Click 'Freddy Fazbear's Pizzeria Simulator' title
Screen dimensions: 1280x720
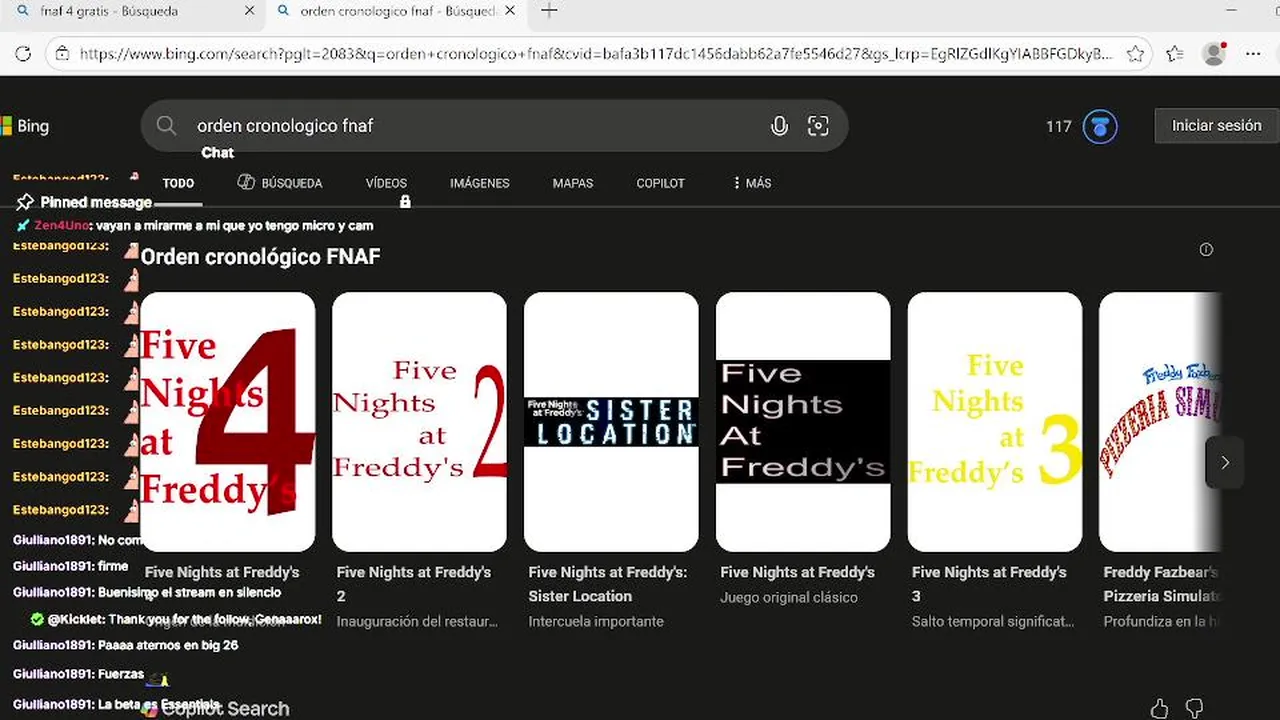tap(1163, 584)
